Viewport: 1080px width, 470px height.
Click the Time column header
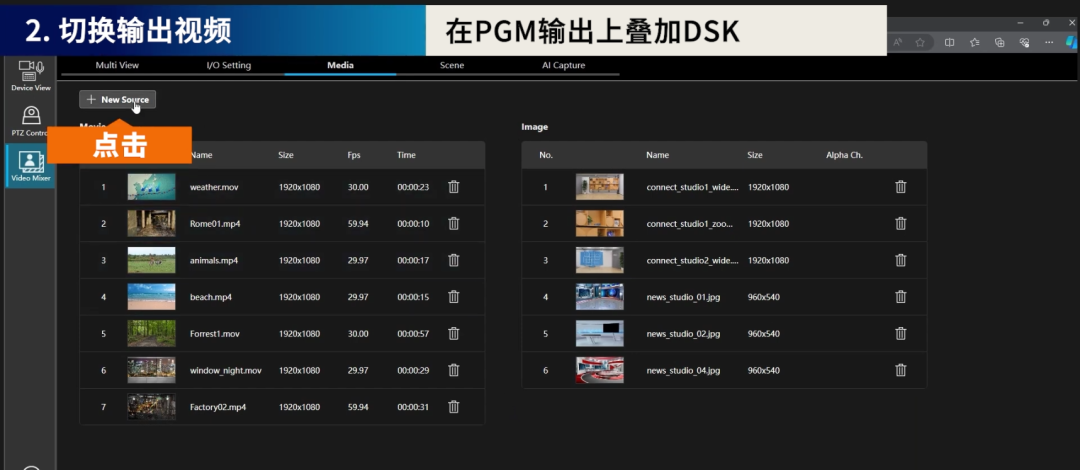tap(406, 155)
